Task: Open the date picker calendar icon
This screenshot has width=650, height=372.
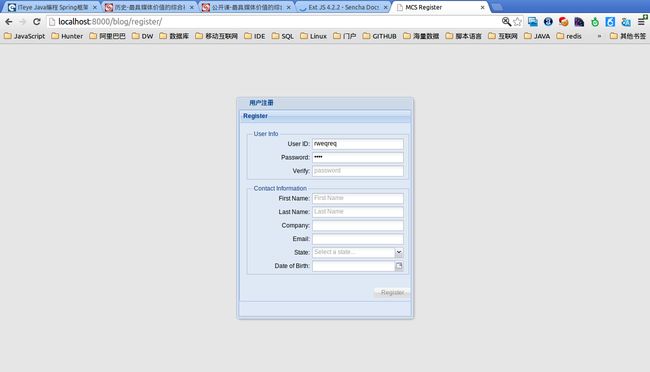Action: tap(399, 266)
